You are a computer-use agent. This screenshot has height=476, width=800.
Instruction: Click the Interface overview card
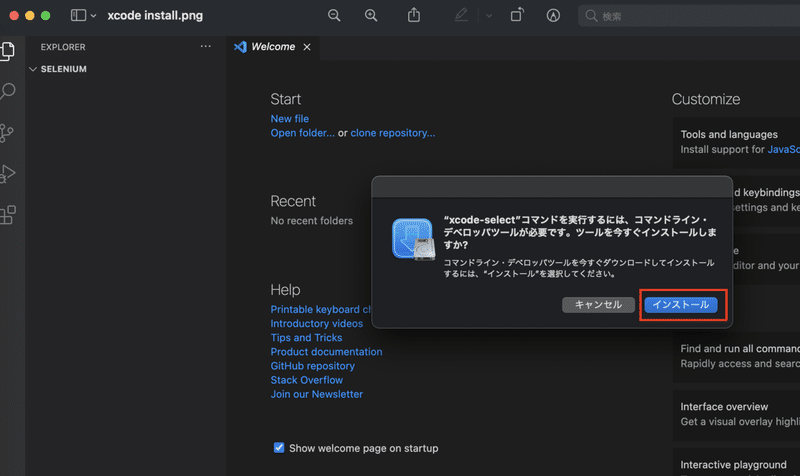point(736,414)
